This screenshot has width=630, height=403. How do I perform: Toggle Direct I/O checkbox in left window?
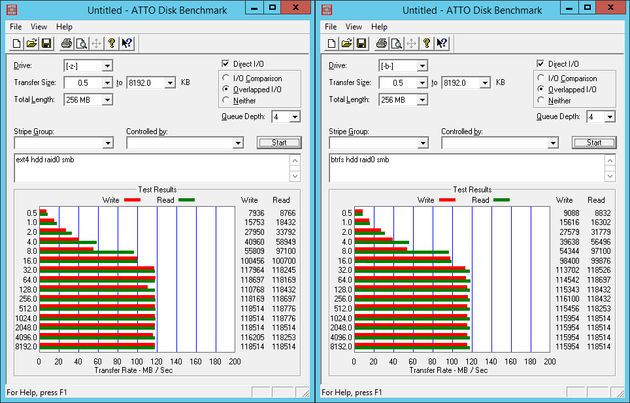(x=225, y=63)
